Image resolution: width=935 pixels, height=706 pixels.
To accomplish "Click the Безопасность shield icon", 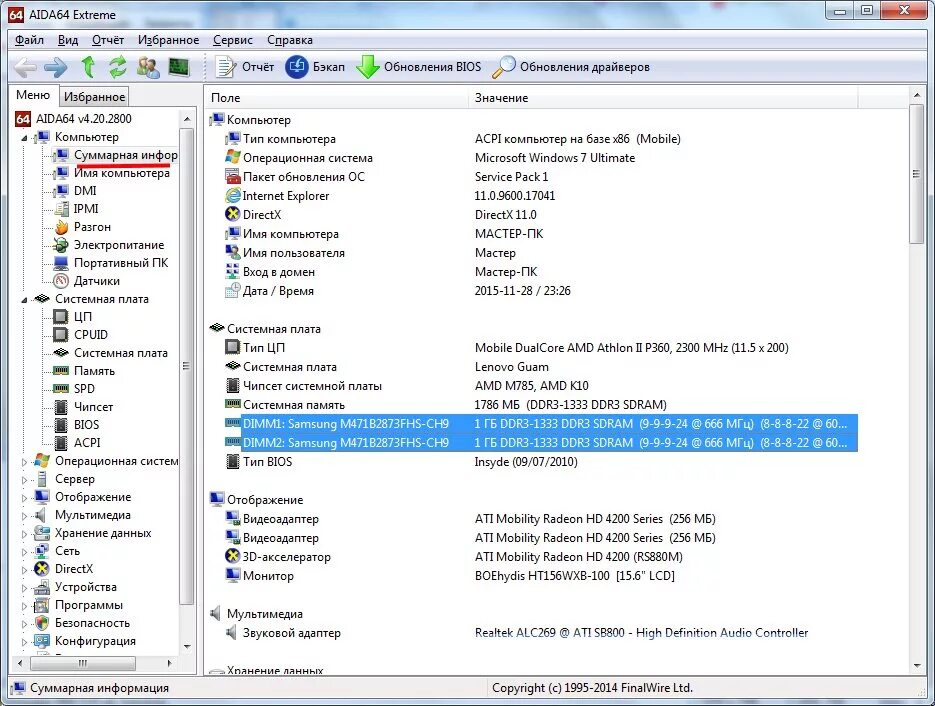I will (42, 623).
